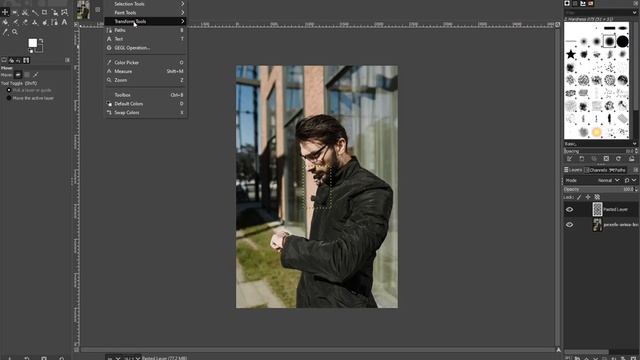
Task: Click the refresh brushes button
Action: tap(618, 159)
